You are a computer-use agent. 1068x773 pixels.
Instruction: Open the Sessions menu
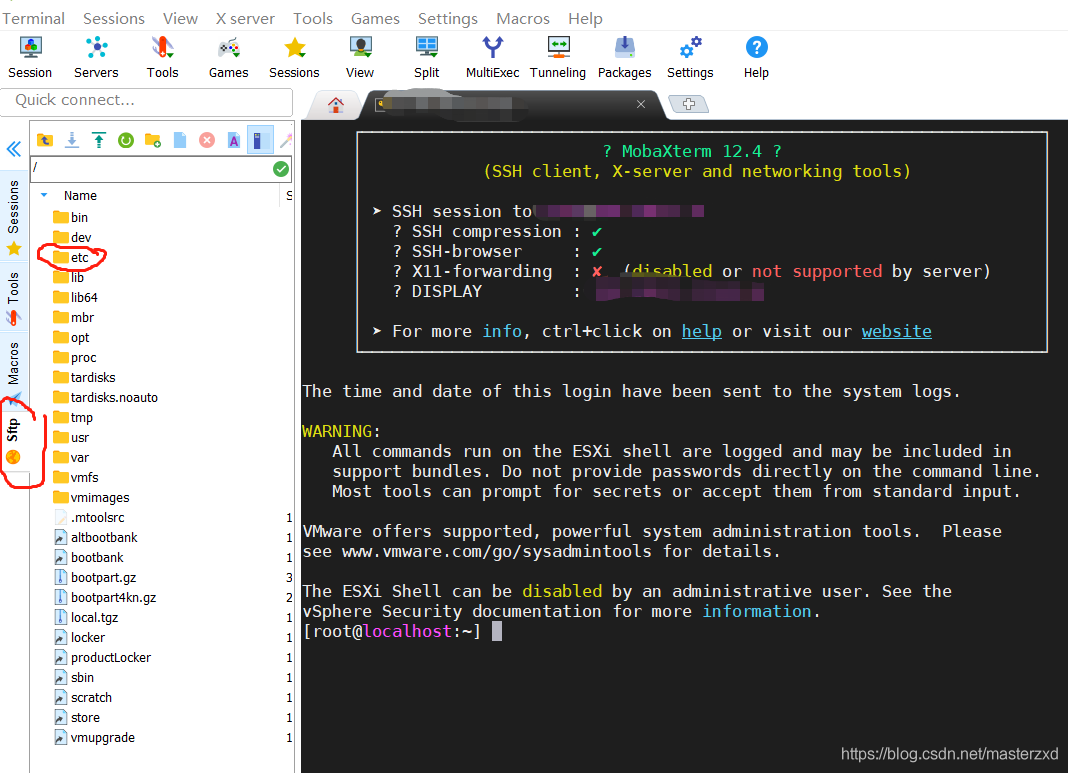[114, 18]
